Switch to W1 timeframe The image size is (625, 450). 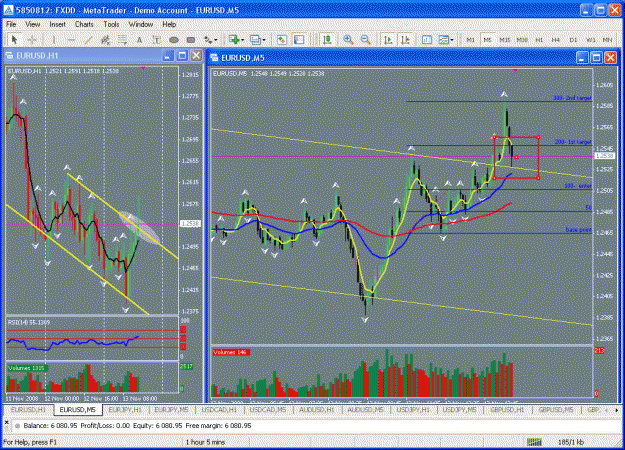pyautogui.click(x=590, y=39)
